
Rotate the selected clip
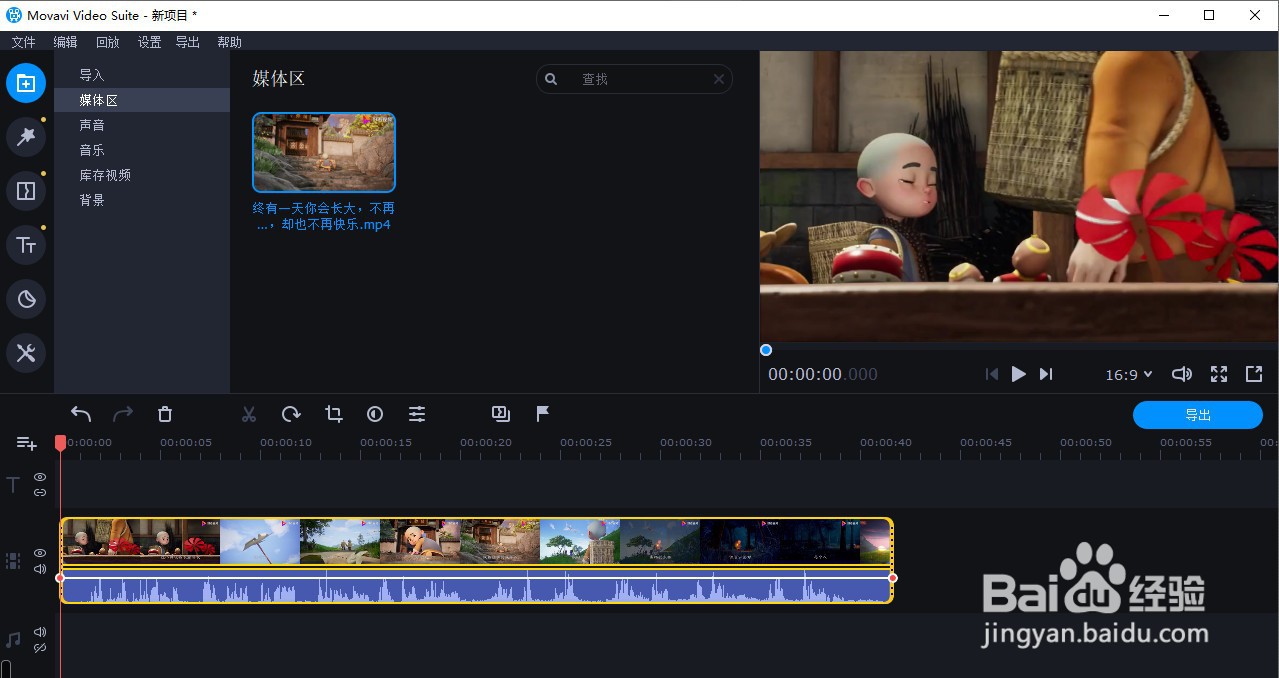[291, 414]
